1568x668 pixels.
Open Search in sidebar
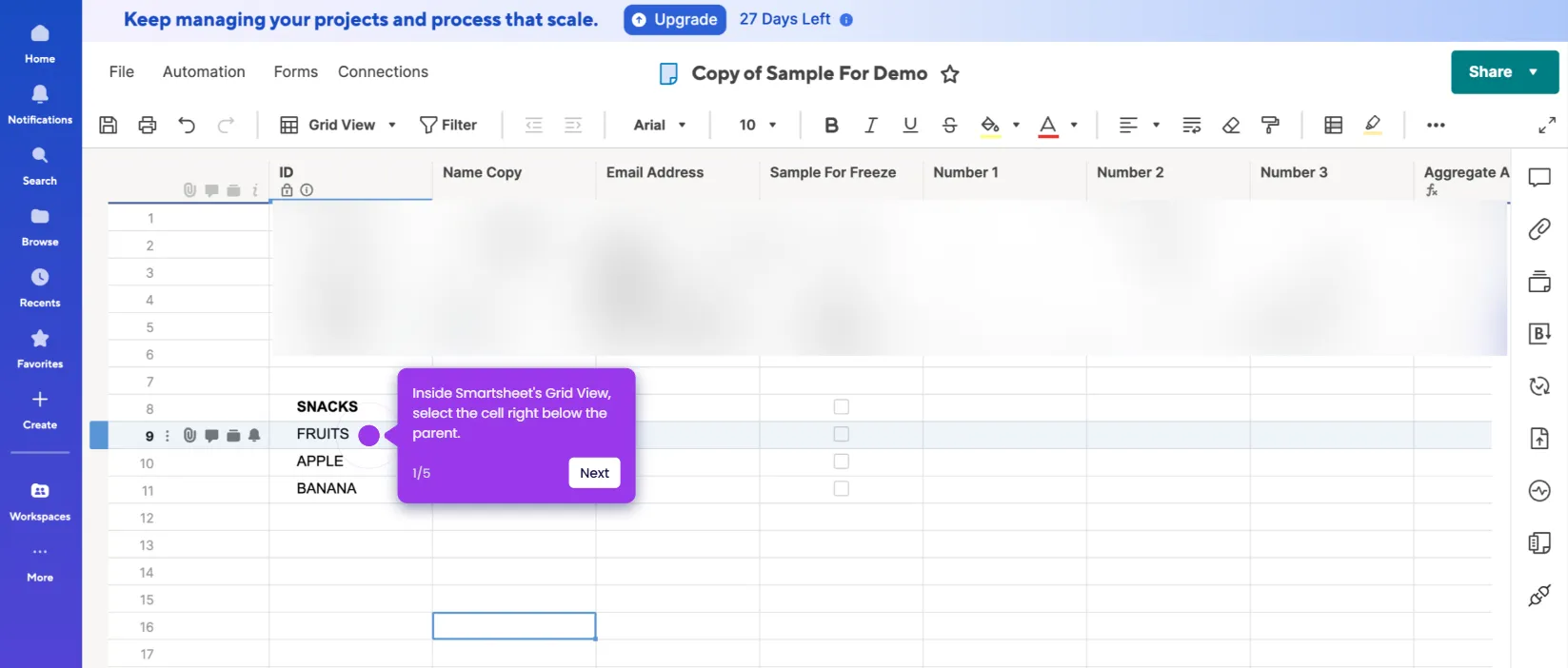click(x=40, y=166)
